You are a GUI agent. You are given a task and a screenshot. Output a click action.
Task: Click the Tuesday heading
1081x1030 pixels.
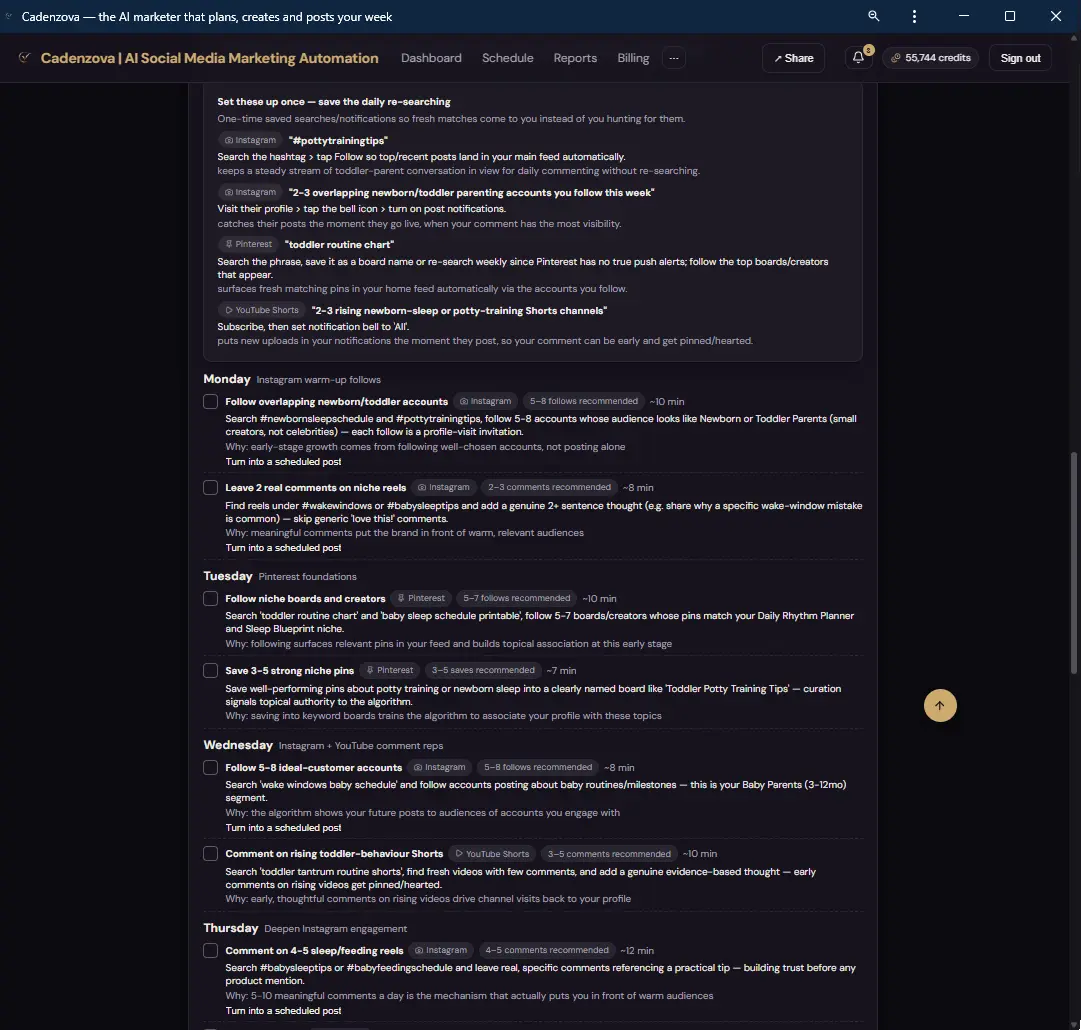click(228, 576)
